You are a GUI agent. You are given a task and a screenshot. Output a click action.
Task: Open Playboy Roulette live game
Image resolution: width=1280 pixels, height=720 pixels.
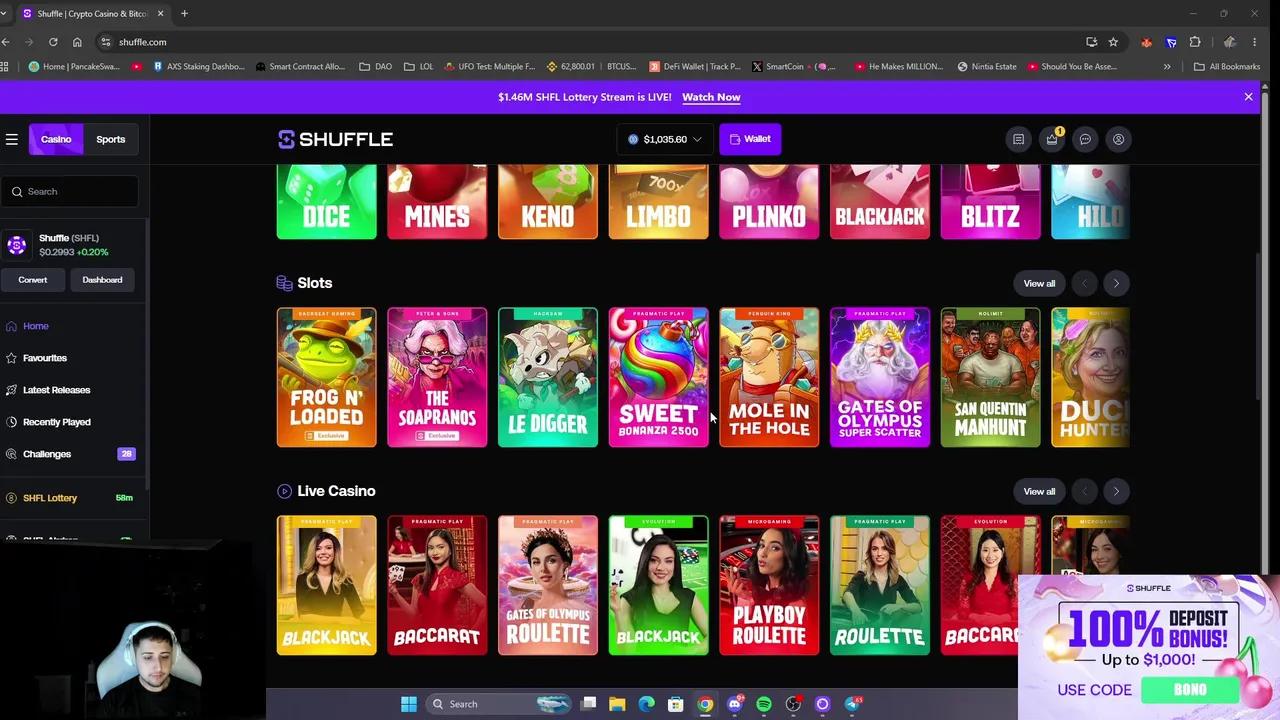[x=769, y=585]
